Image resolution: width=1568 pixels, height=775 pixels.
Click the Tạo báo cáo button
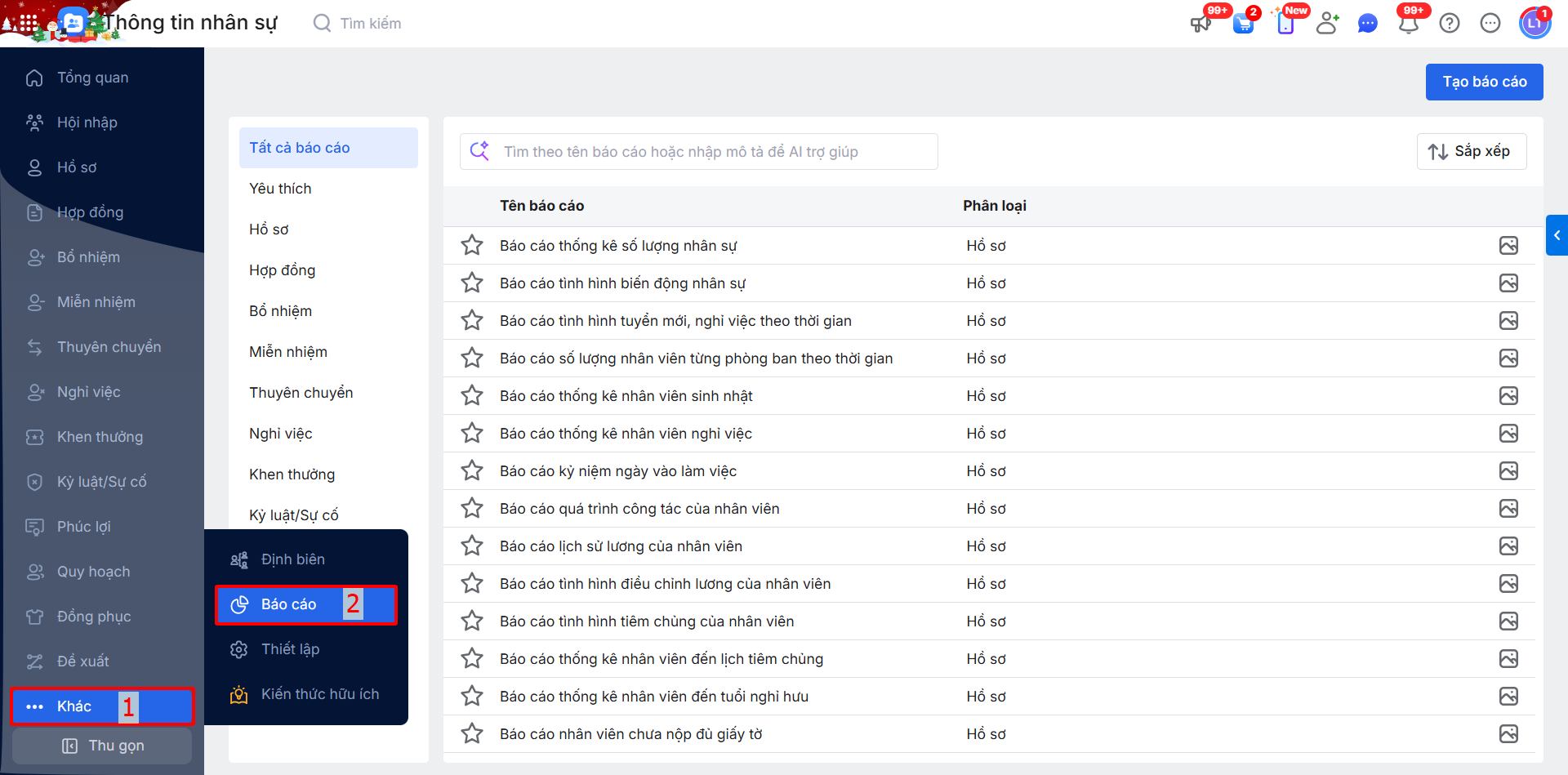coord(1484,82)
